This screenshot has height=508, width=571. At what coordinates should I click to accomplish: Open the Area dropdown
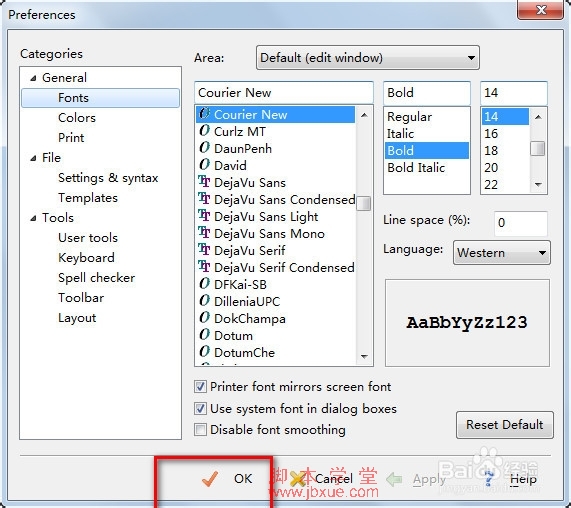coord(368,58)
